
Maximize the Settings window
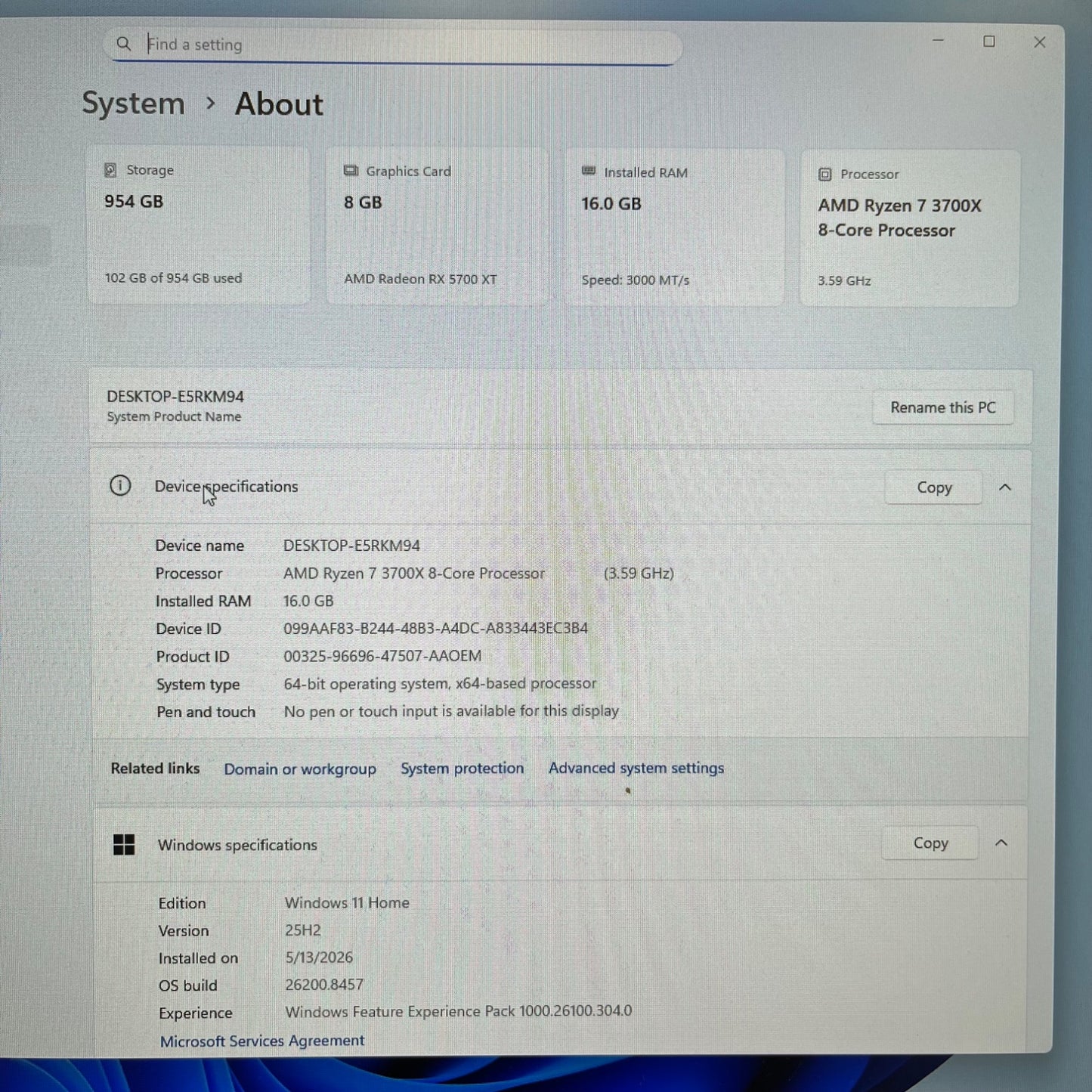989,42
